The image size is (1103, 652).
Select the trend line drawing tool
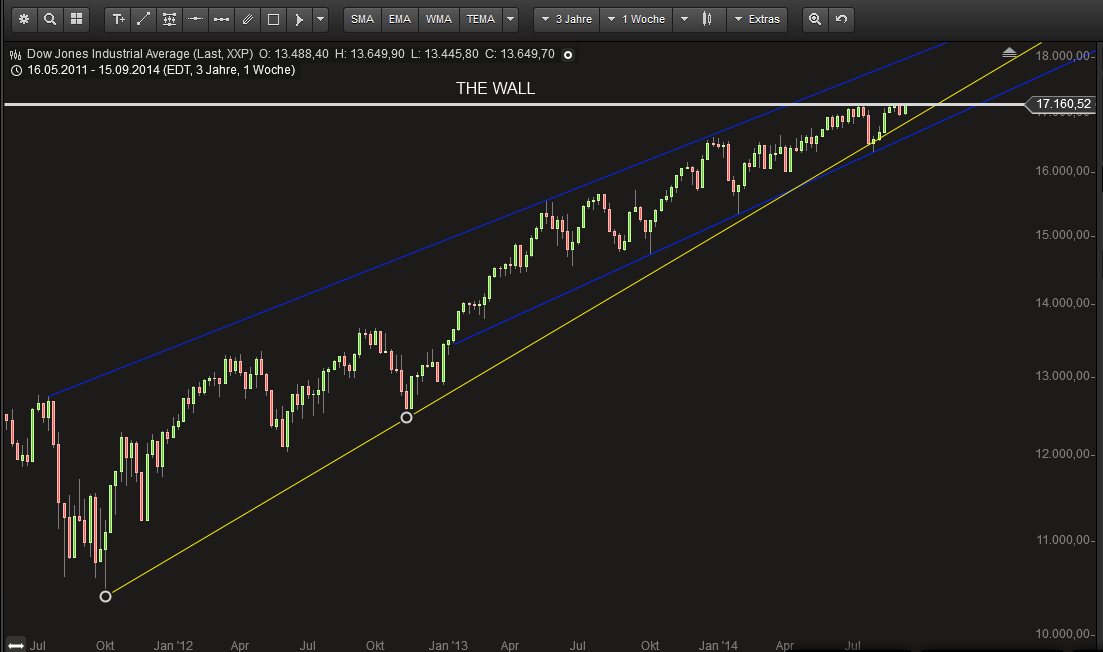tap(143, 19)
